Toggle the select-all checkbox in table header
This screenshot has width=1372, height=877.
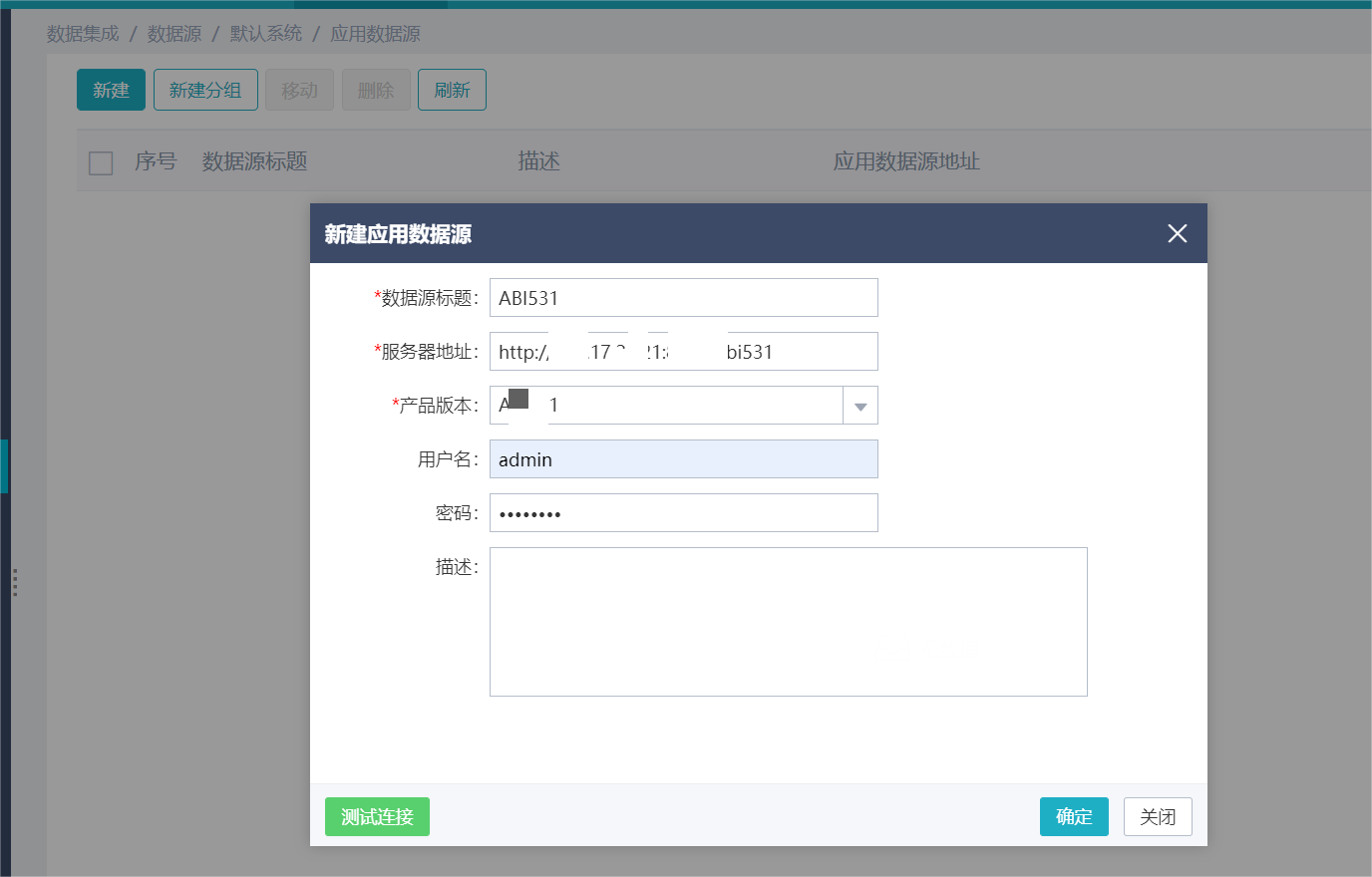pos(101,162)
